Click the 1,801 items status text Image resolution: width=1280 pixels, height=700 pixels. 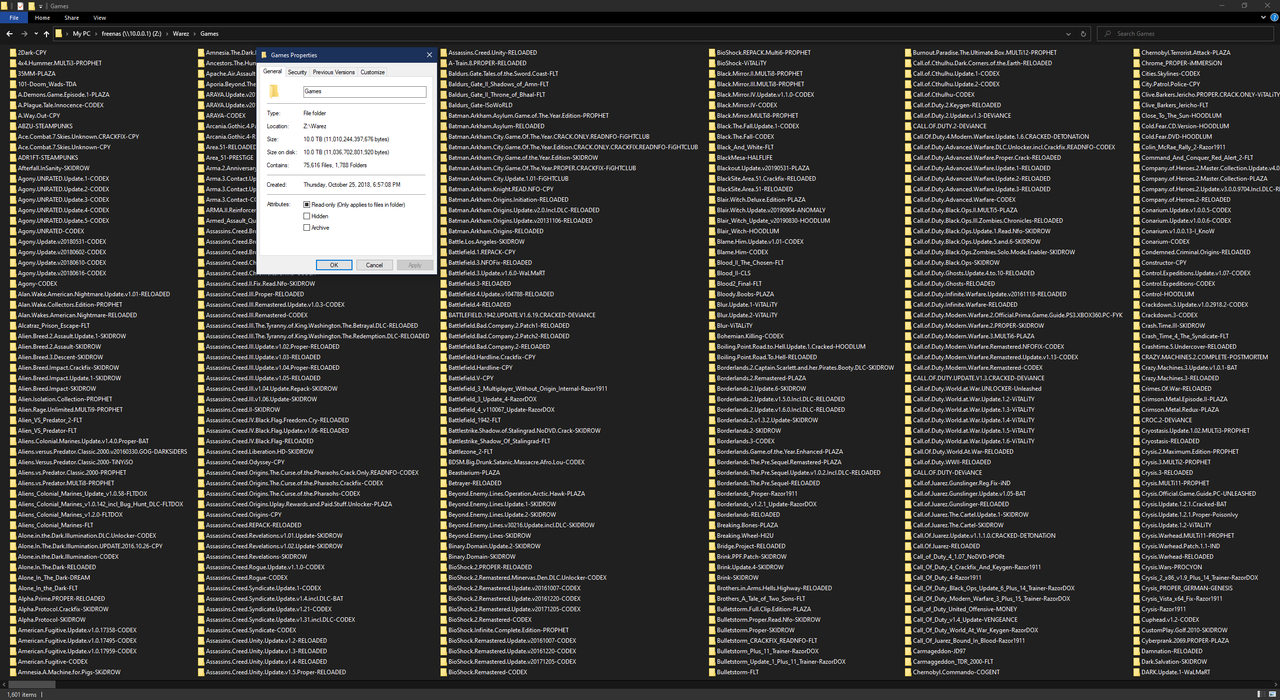(x=20, y=694)
